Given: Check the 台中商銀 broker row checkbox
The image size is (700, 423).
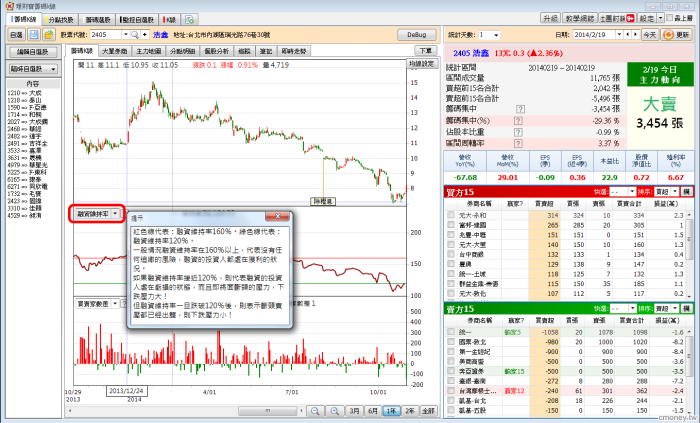Looking at the screenshot, I should [451, 254].
